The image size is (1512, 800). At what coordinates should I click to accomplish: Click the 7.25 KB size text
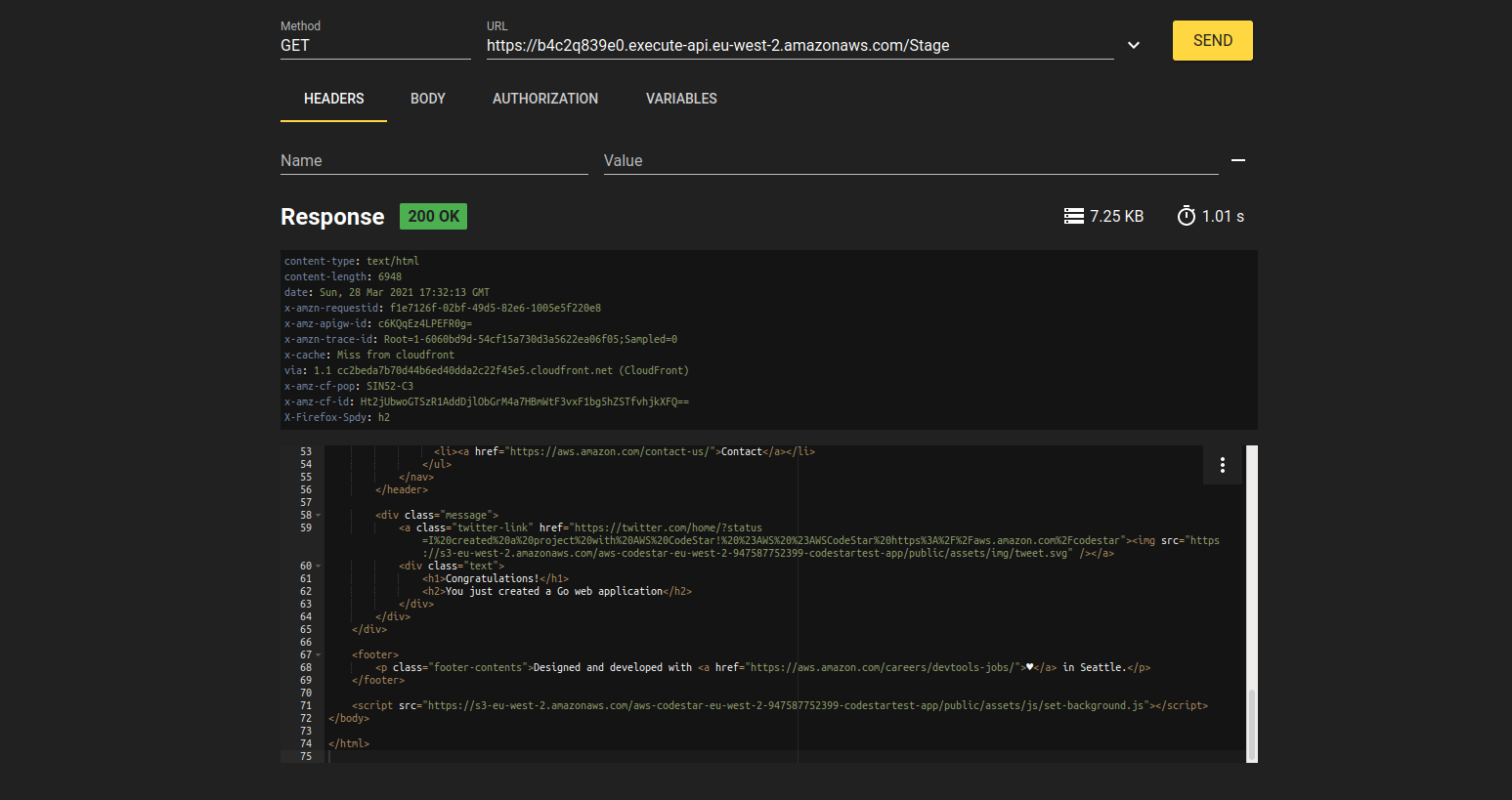(1116, 216)
